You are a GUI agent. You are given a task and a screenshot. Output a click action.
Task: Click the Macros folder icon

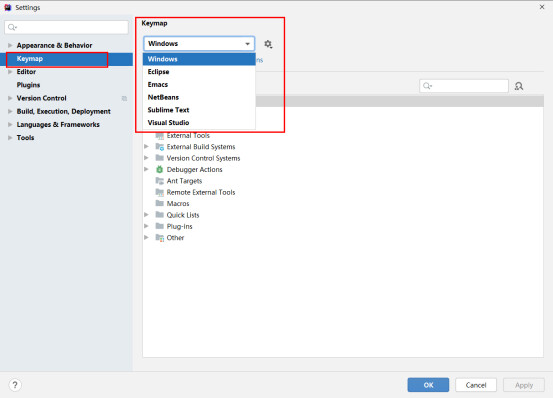point(160,203)
